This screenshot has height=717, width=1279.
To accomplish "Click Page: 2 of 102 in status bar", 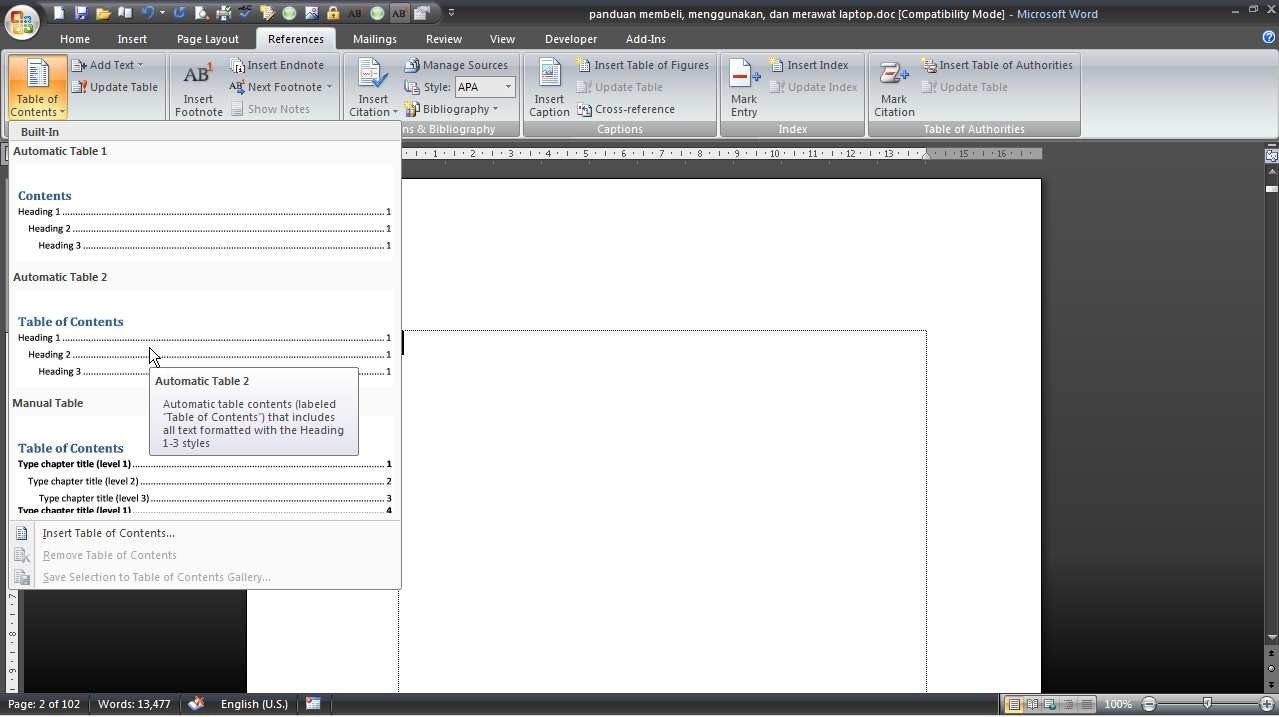I will [x=44, y=704].
